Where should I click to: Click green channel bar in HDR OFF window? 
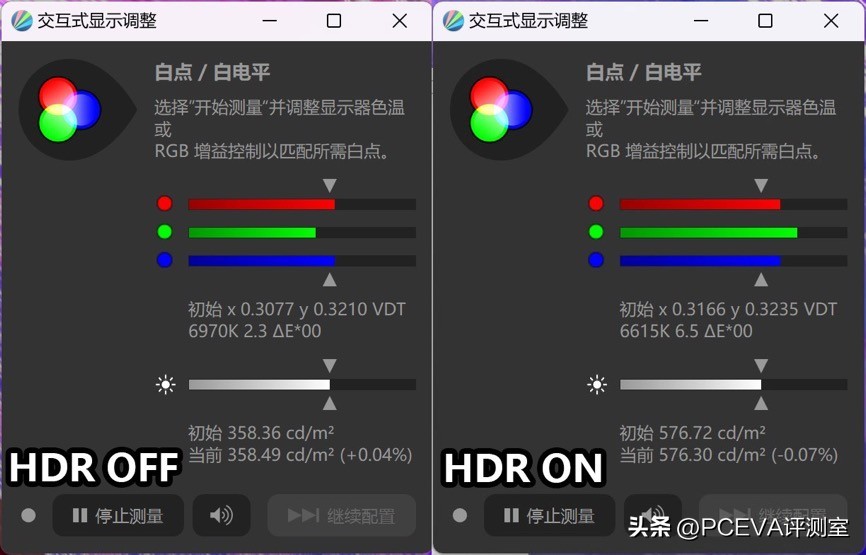tap(302, 232)
